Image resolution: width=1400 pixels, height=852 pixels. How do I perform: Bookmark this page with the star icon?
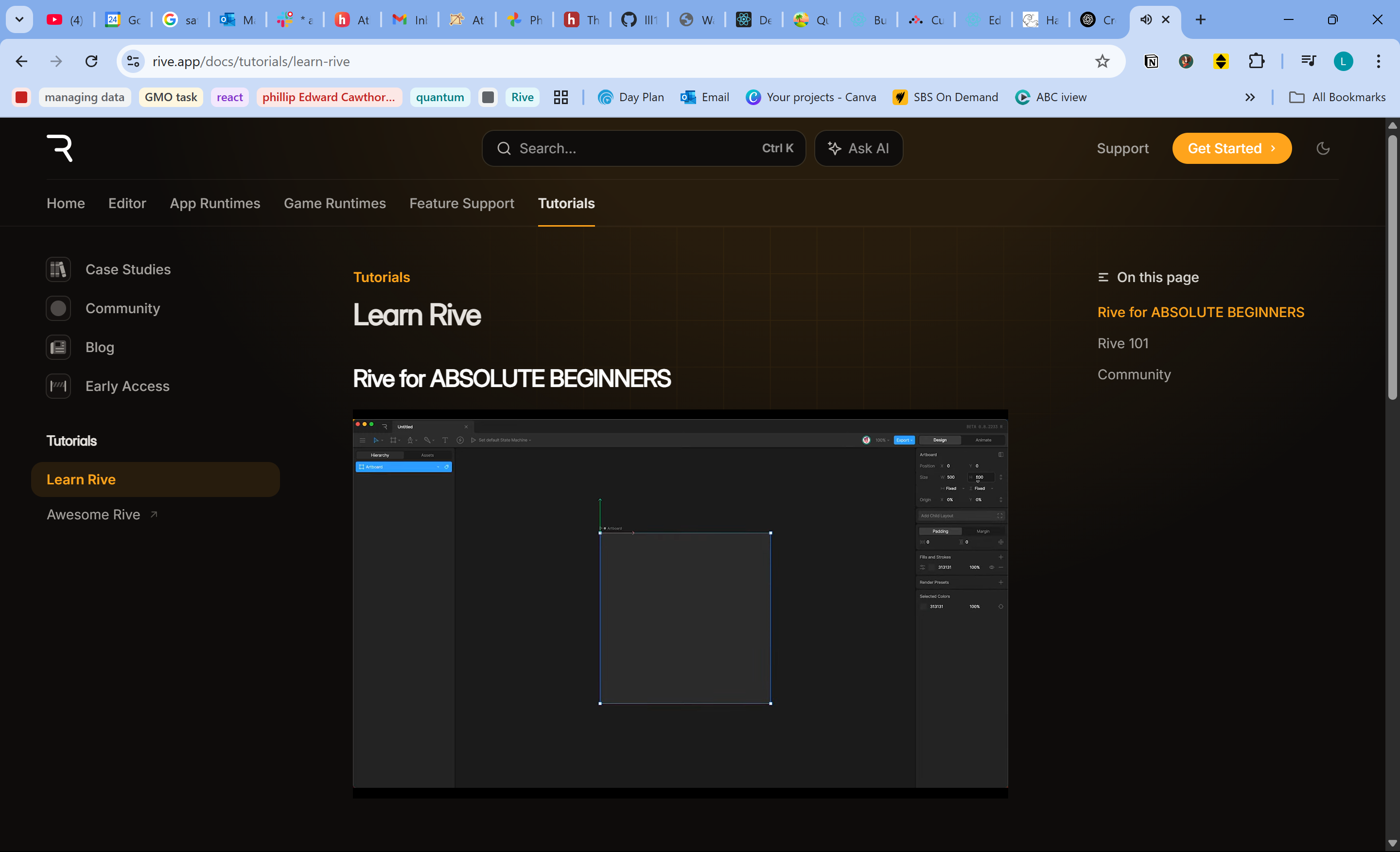[1102, 61]
